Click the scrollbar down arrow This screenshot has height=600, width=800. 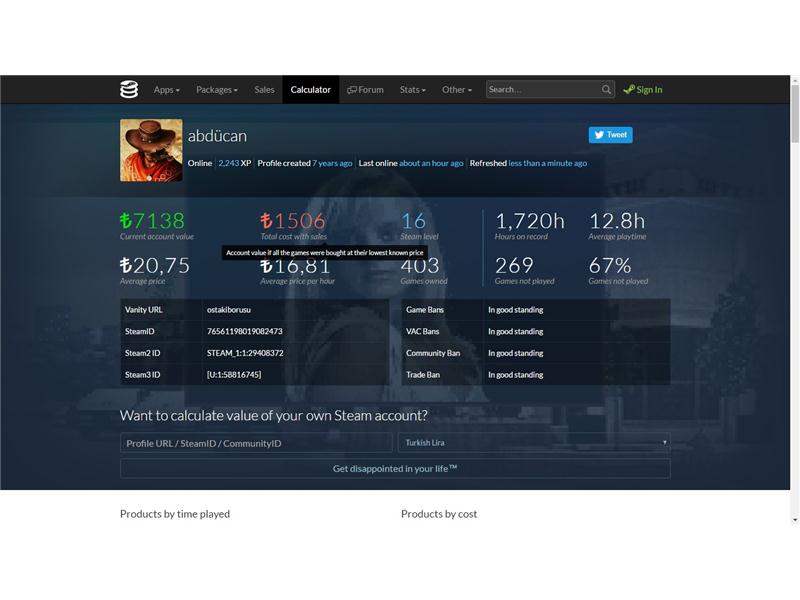point(795,520)
